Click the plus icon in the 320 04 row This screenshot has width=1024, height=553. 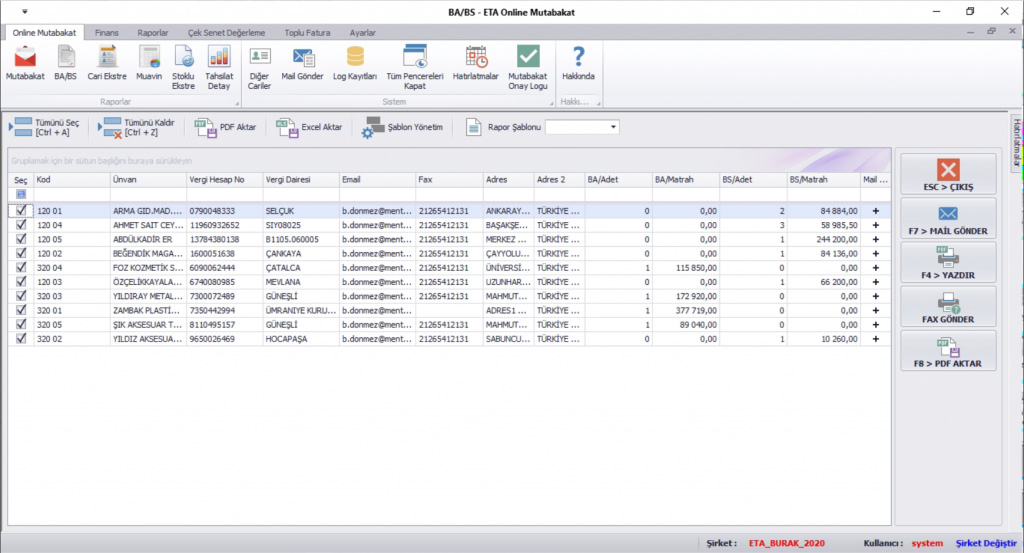tap(876, 268)
